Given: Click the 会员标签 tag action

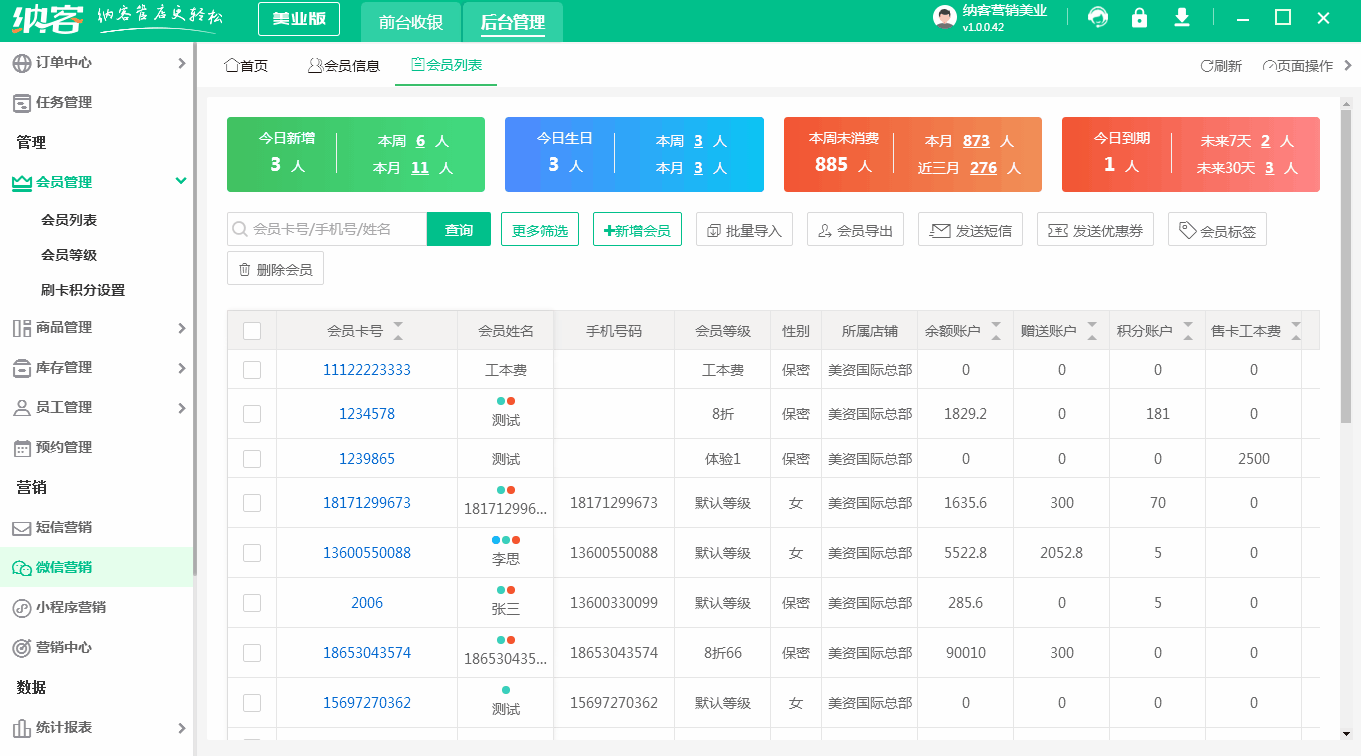Looking at the screenshot, I should tap(1217, 228).
